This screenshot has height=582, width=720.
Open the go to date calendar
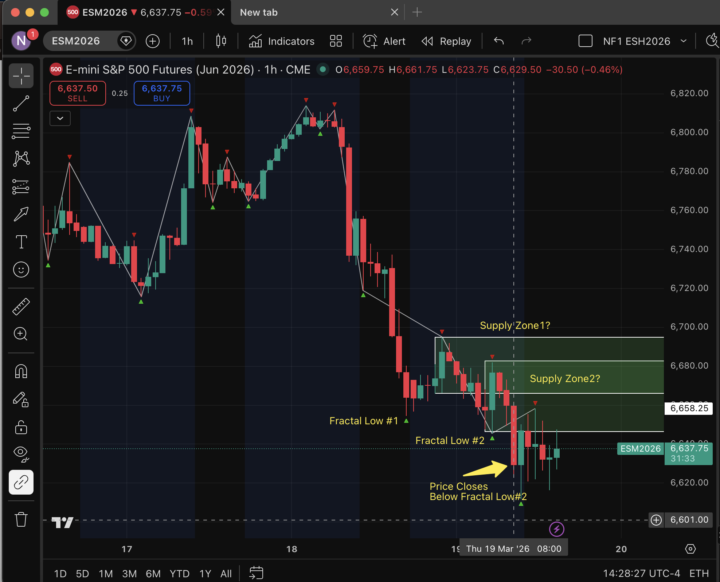[x=256, y=573]
